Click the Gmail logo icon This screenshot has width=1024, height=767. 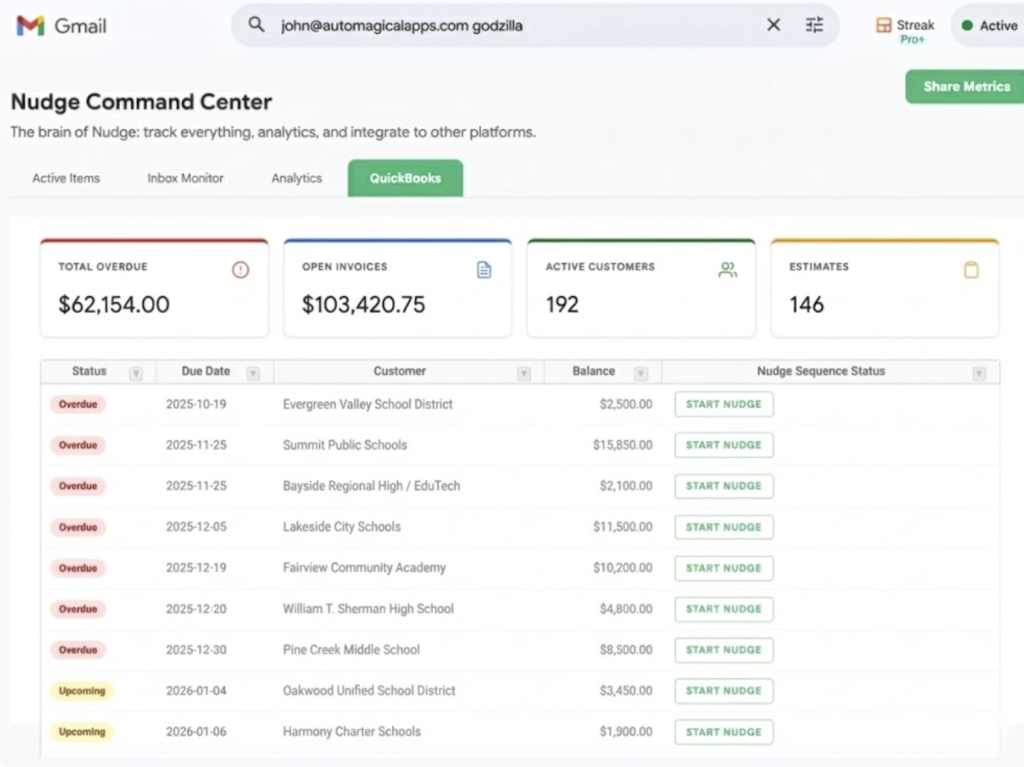(30, 26)
